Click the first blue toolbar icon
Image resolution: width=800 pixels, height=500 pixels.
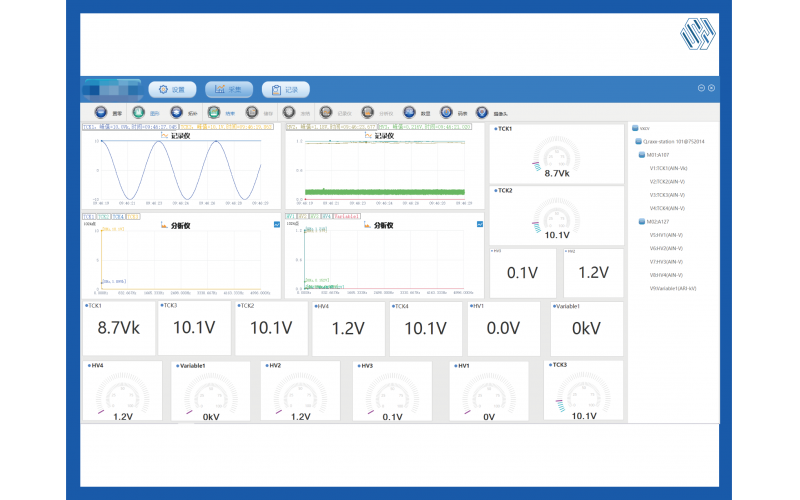click(x=101, y=113)
